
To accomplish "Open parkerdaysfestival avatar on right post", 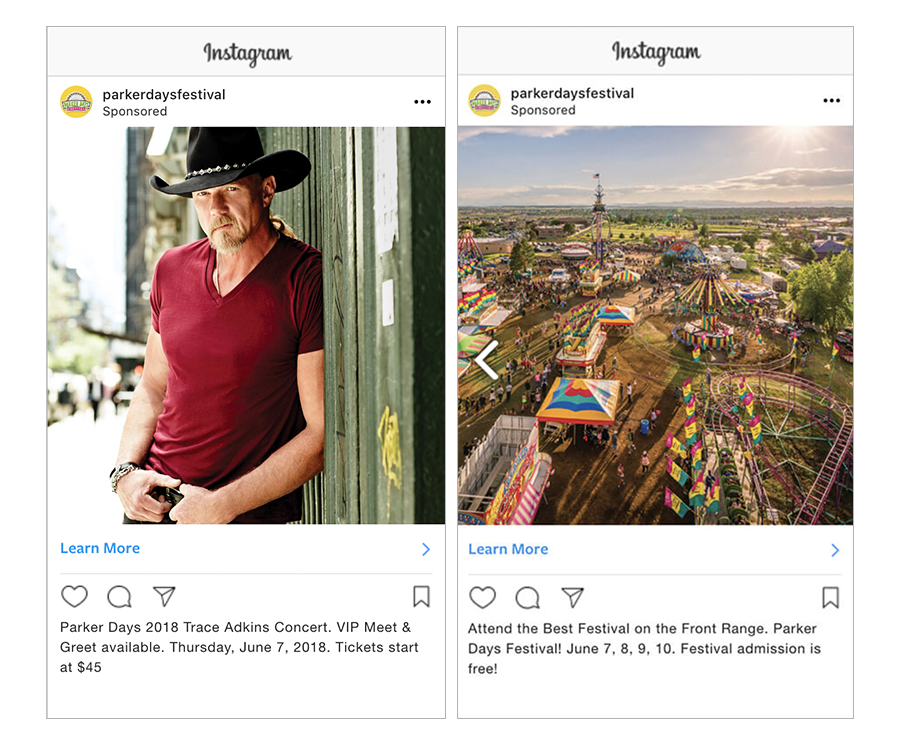I will coord(485,100).
